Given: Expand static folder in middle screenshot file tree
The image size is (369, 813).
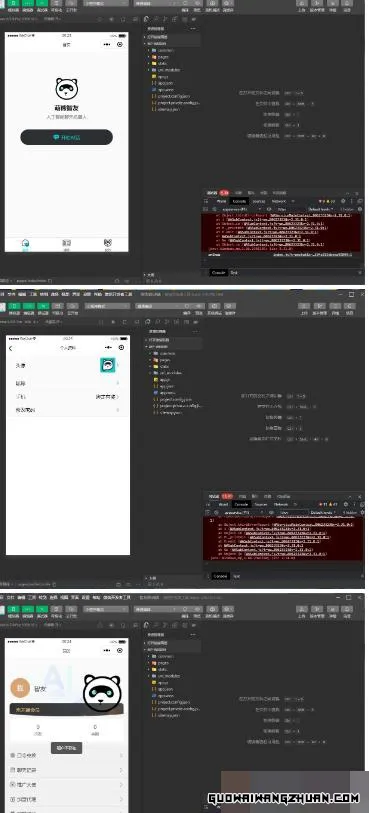Looking at the screenshot, I should [x=164, y=366].
